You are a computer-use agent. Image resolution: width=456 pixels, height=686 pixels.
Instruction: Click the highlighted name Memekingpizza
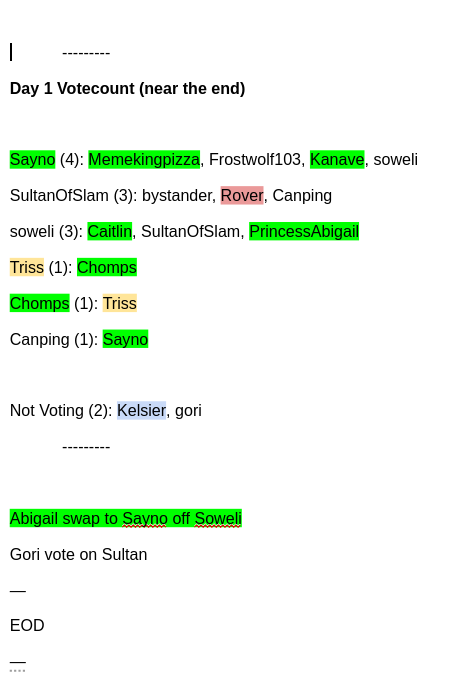tap(144, 159)
